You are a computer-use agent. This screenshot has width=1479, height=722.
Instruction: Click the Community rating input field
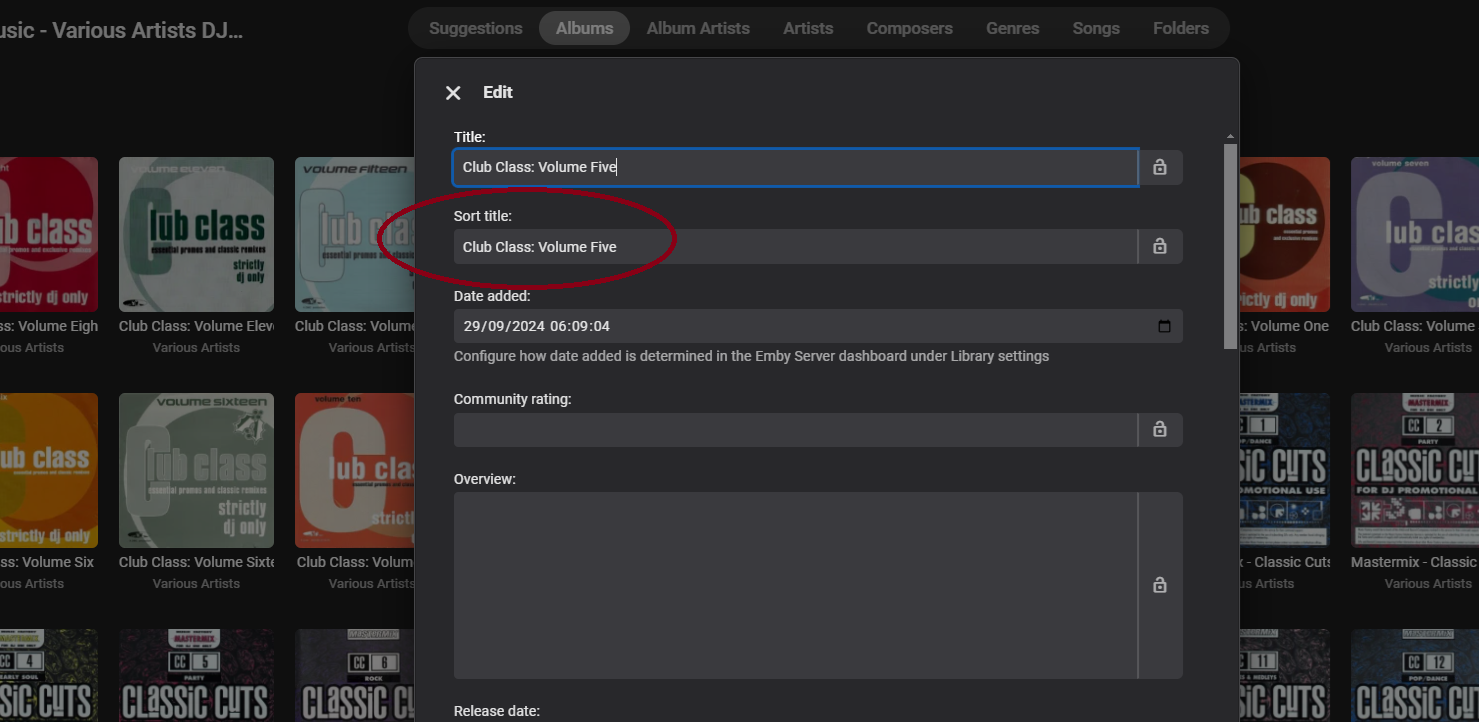[794, 429]
